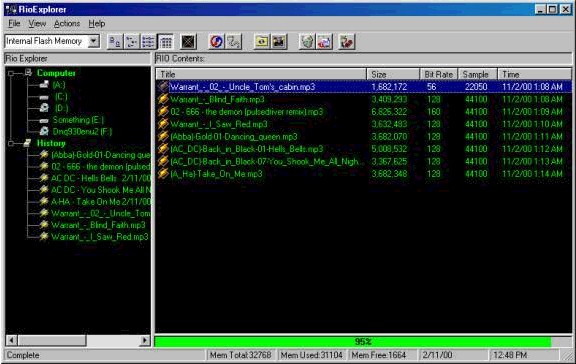Click the grey connection toolbar icon
The height and width of the screenshot is (364, 576).
233,42
